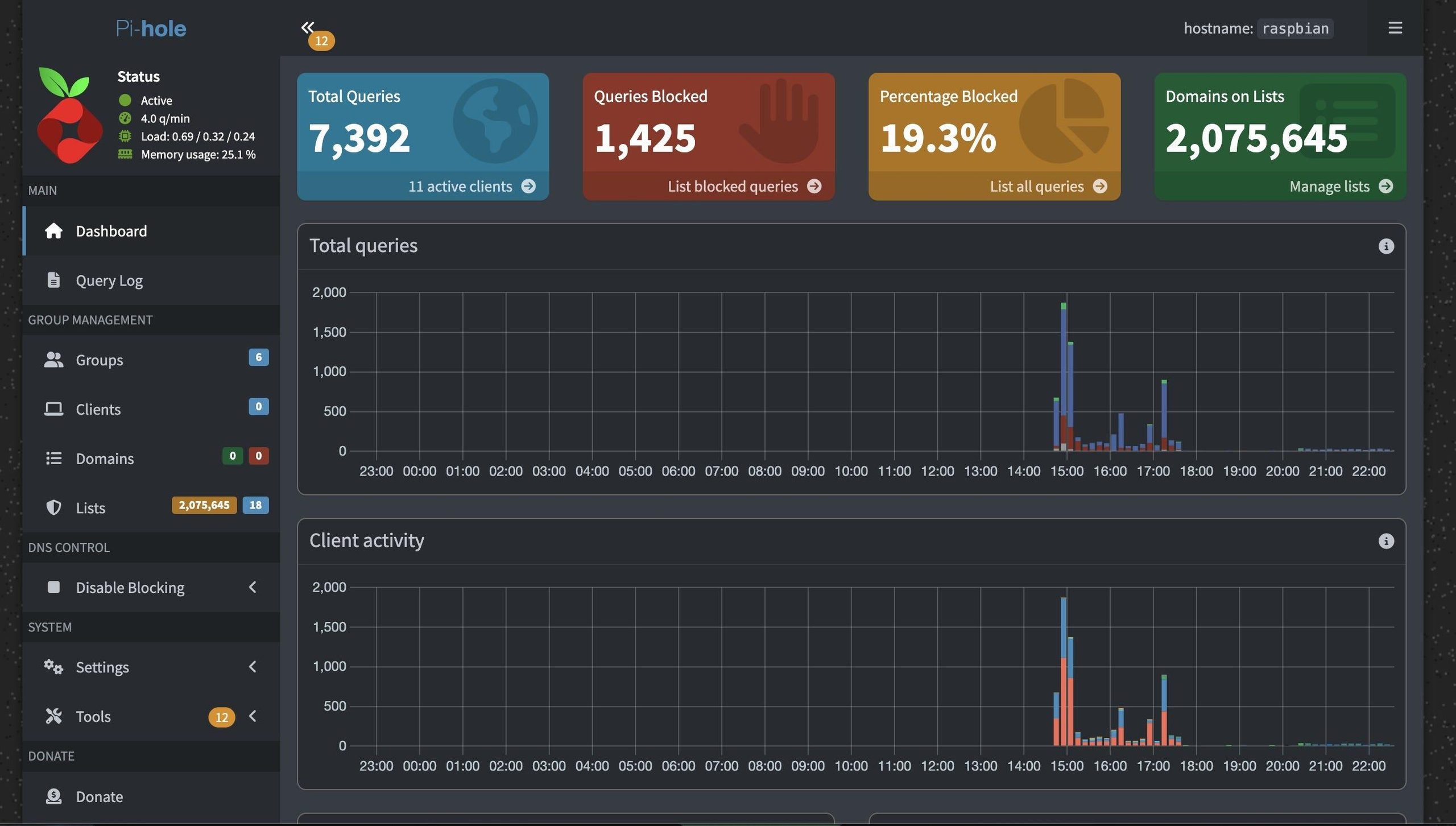Viewport: 1456px width, 826px height.
Task: Click arrow icon beside 11 active clients
Action: (x=528, y=186)
